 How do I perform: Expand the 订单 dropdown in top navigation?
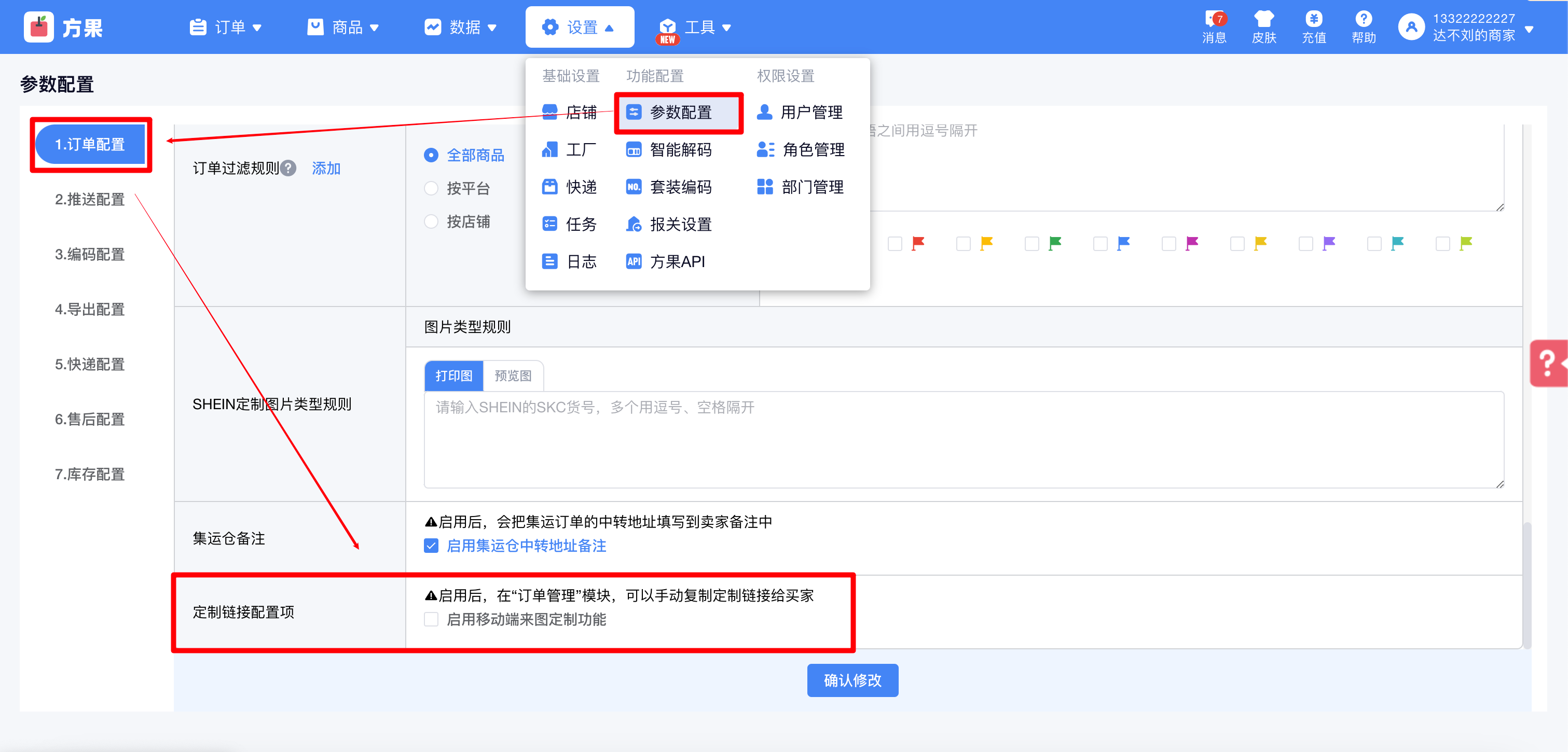(226, 27)
